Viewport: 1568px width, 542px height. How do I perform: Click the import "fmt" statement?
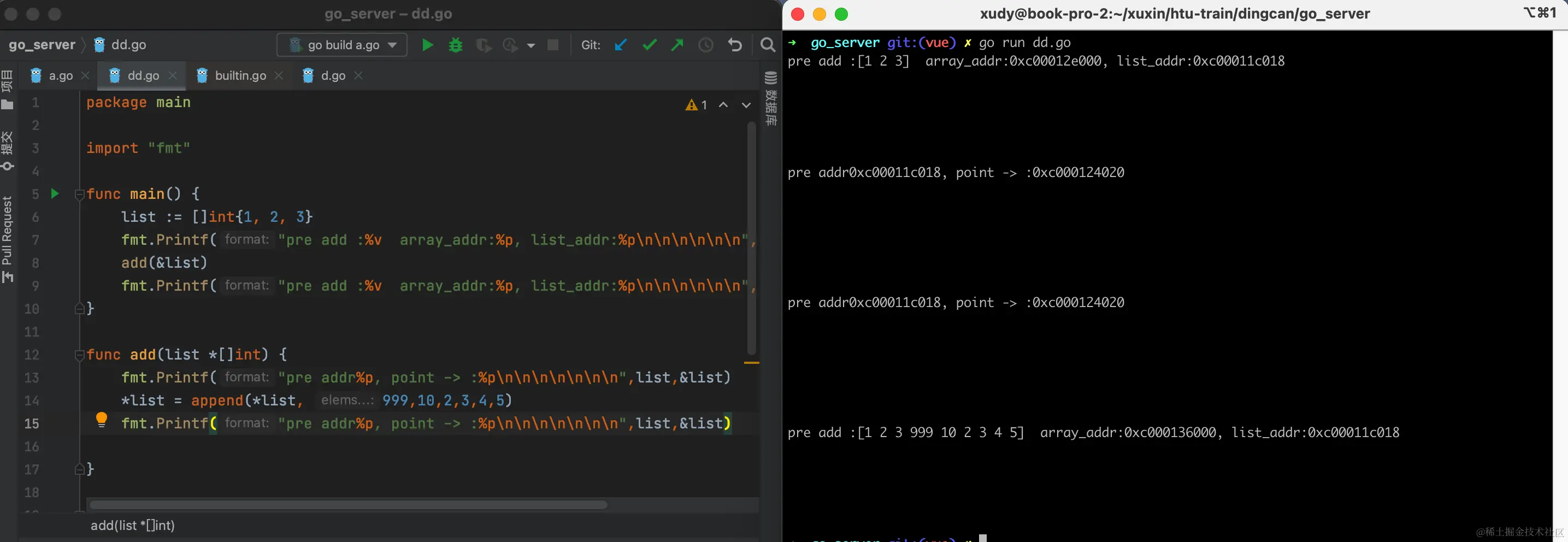(x=138, y=148)
